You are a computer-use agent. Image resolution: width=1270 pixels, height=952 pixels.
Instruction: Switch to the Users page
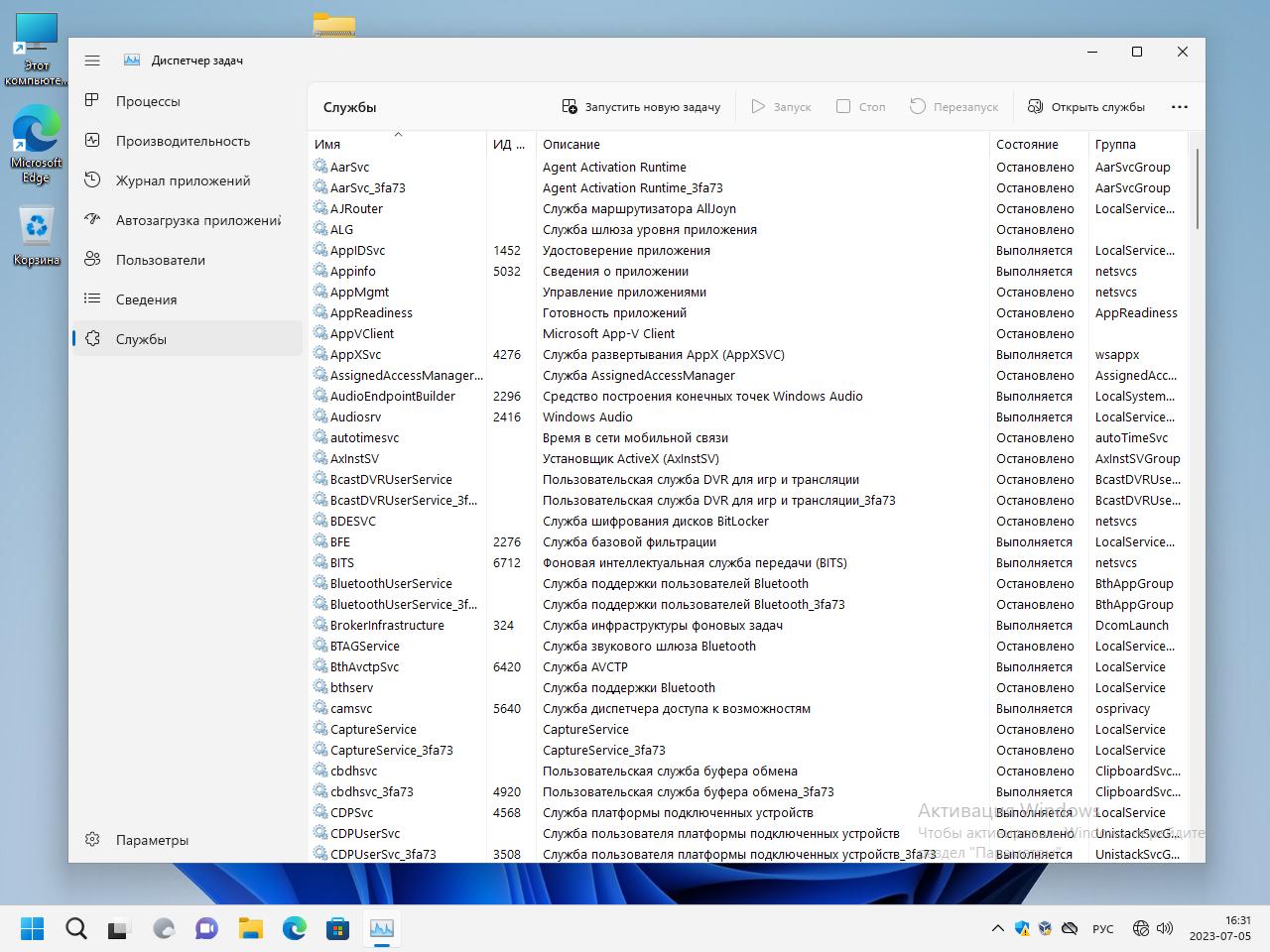click(160, 260)
